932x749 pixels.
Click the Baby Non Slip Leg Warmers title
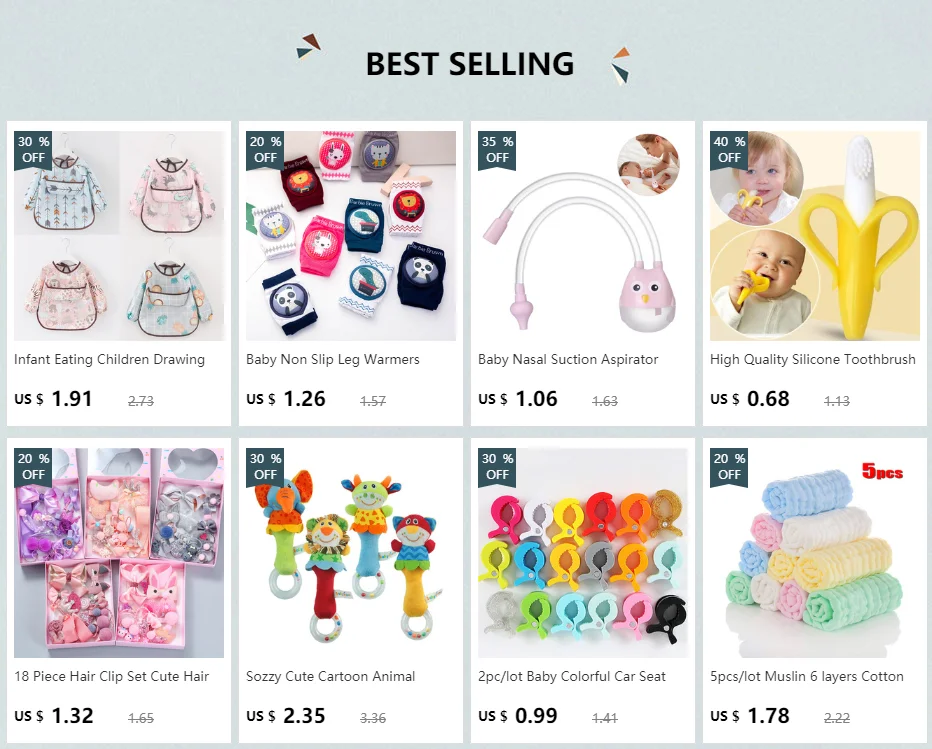(x=333, y=360)
